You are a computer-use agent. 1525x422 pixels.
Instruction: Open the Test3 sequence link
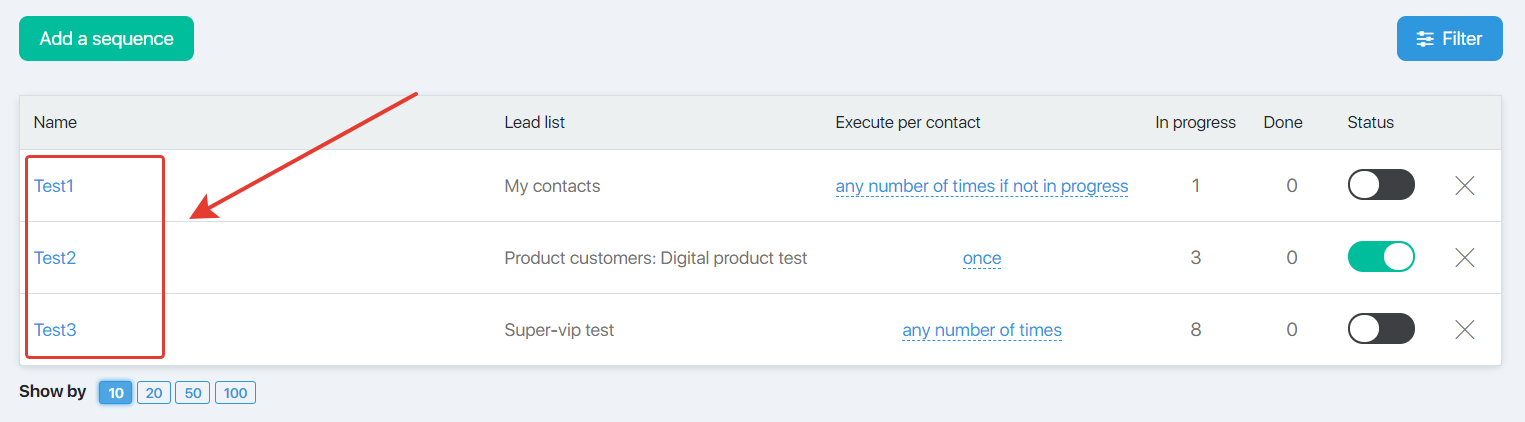(x=55, y=330)
